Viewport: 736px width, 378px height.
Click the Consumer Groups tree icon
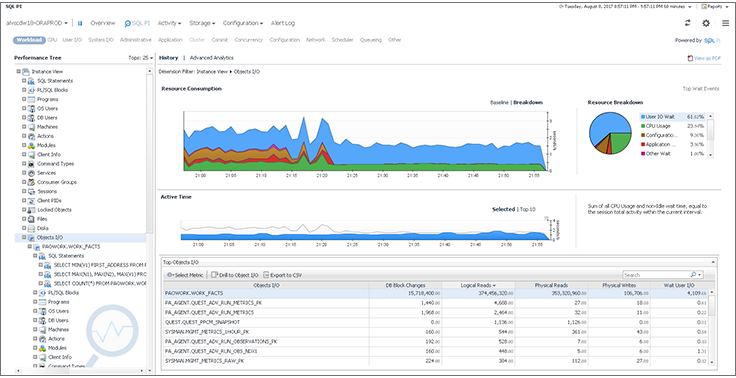coord(31,182)
